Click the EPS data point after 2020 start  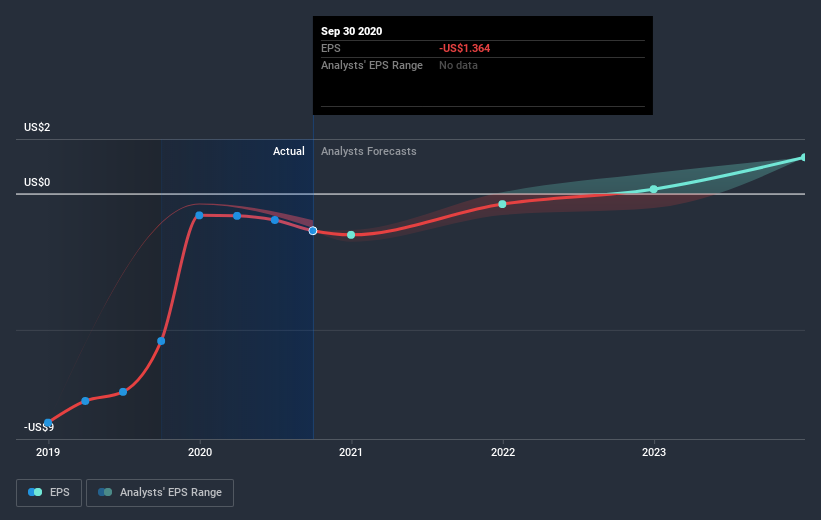tap(237, 216)
